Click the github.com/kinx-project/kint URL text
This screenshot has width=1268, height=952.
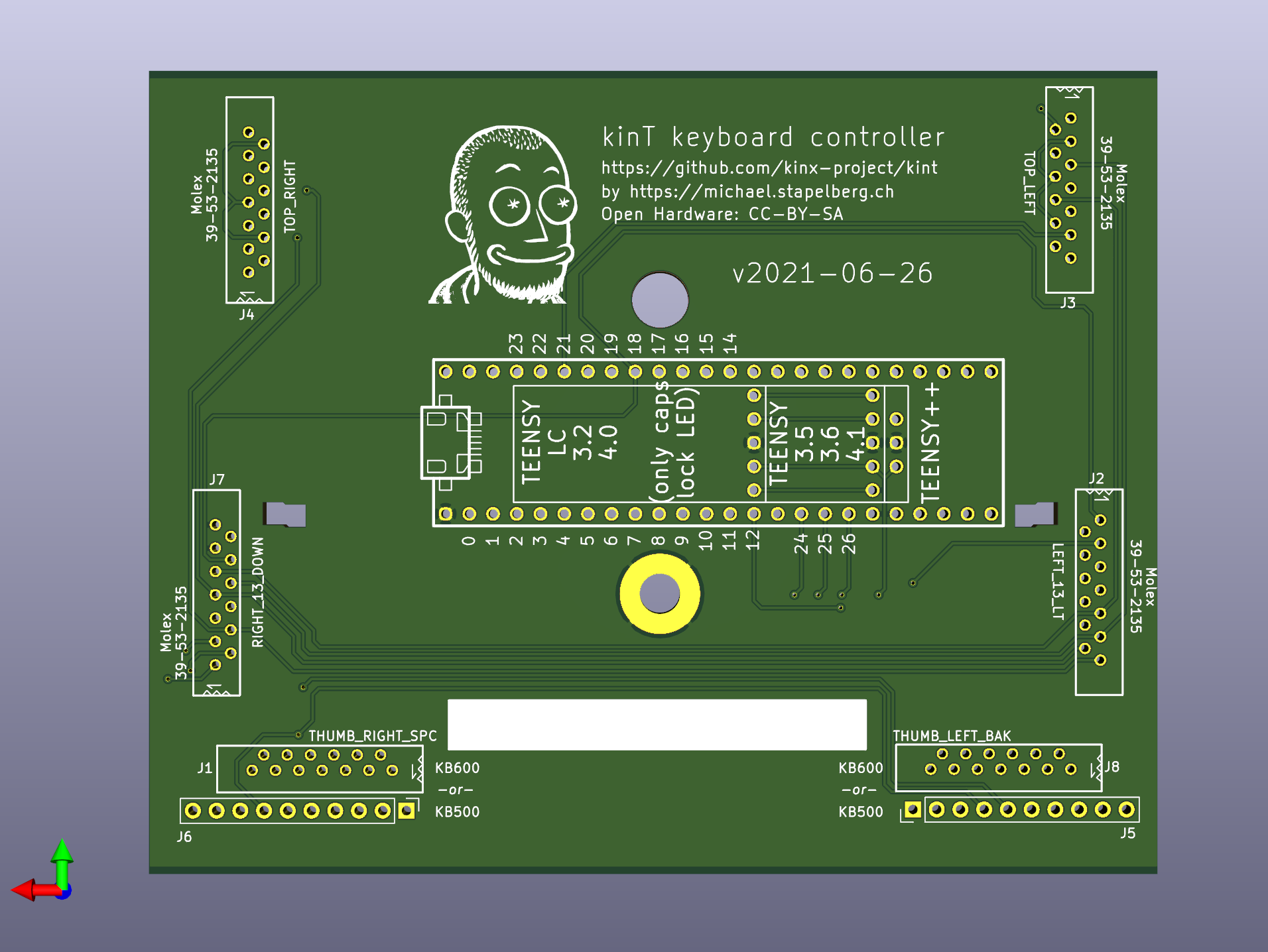(x=769, y=168)
